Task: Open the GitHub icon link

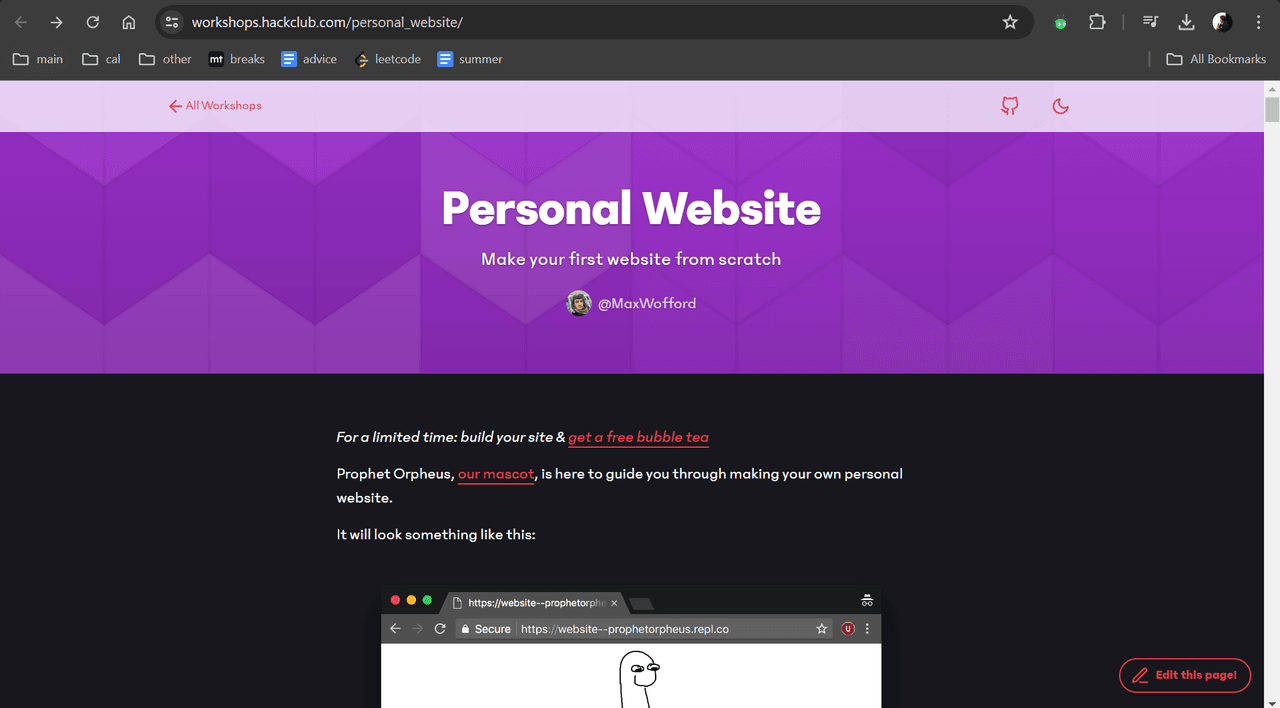Action: 1010,106
